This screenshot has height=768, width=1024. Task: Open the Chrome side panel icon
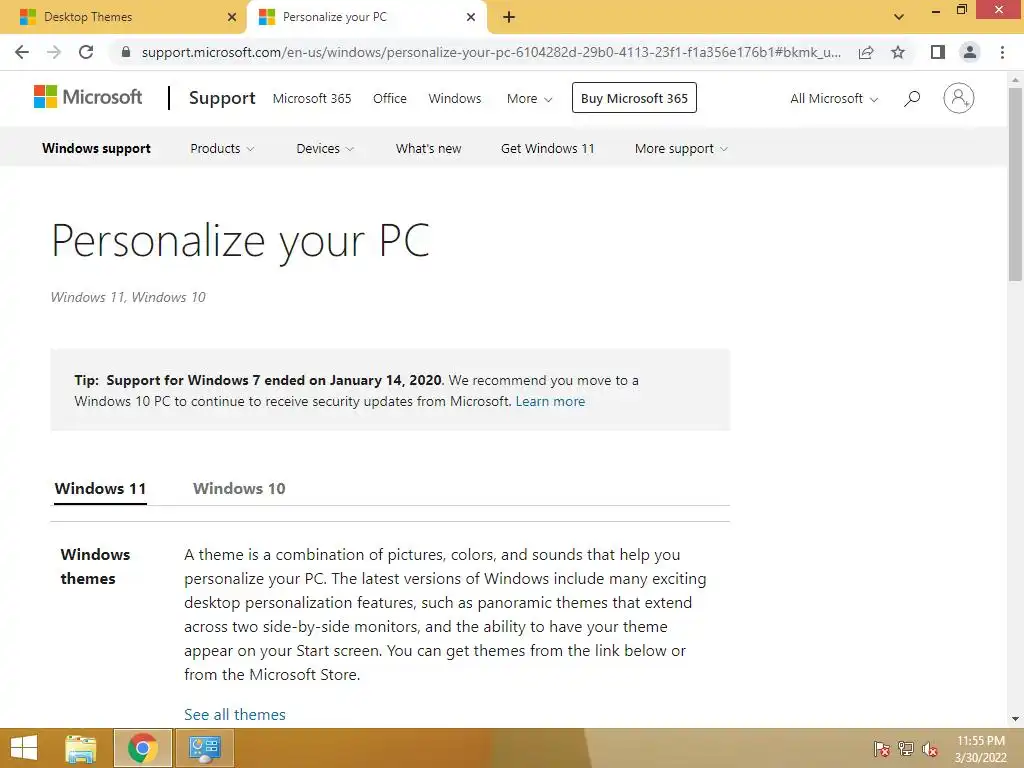click(938, 52)
